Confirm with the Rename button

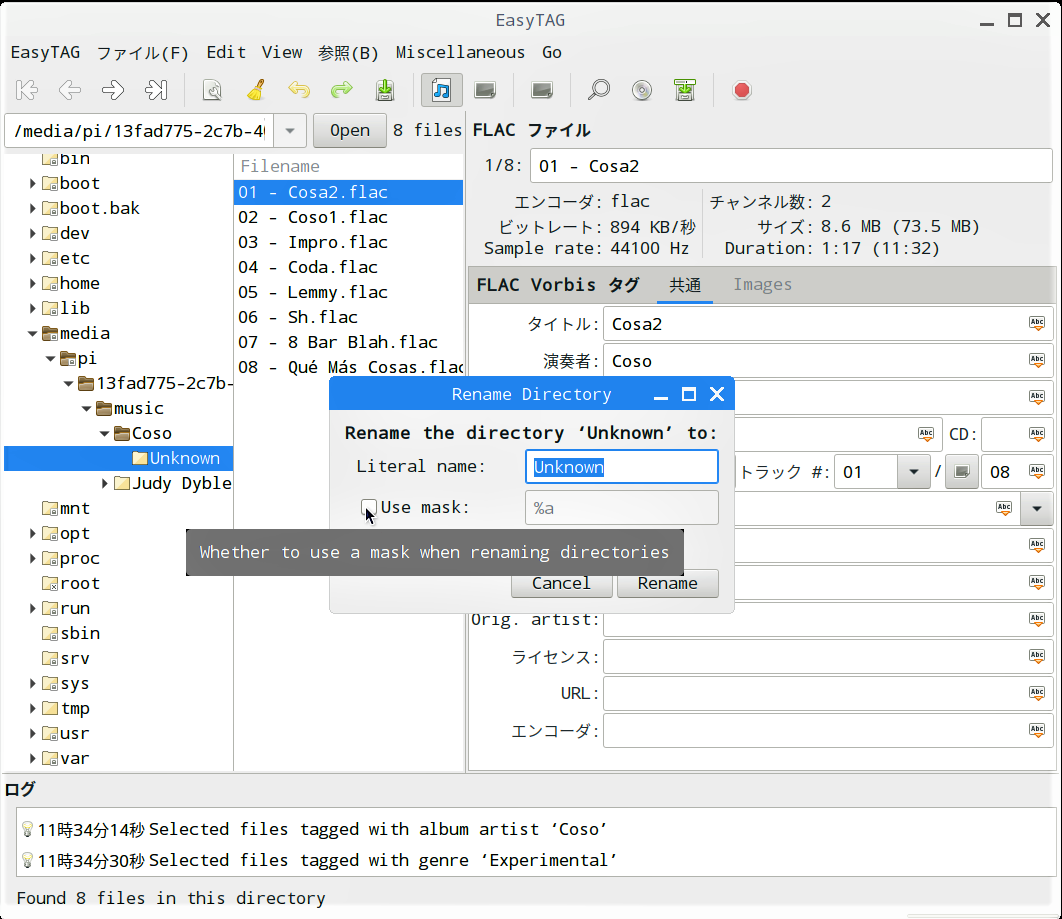668,583
